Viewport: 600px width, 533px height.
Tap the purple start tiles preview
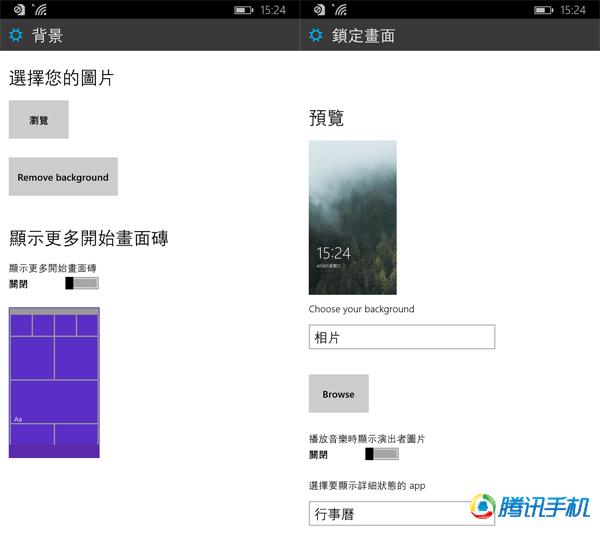pos(54,382)
